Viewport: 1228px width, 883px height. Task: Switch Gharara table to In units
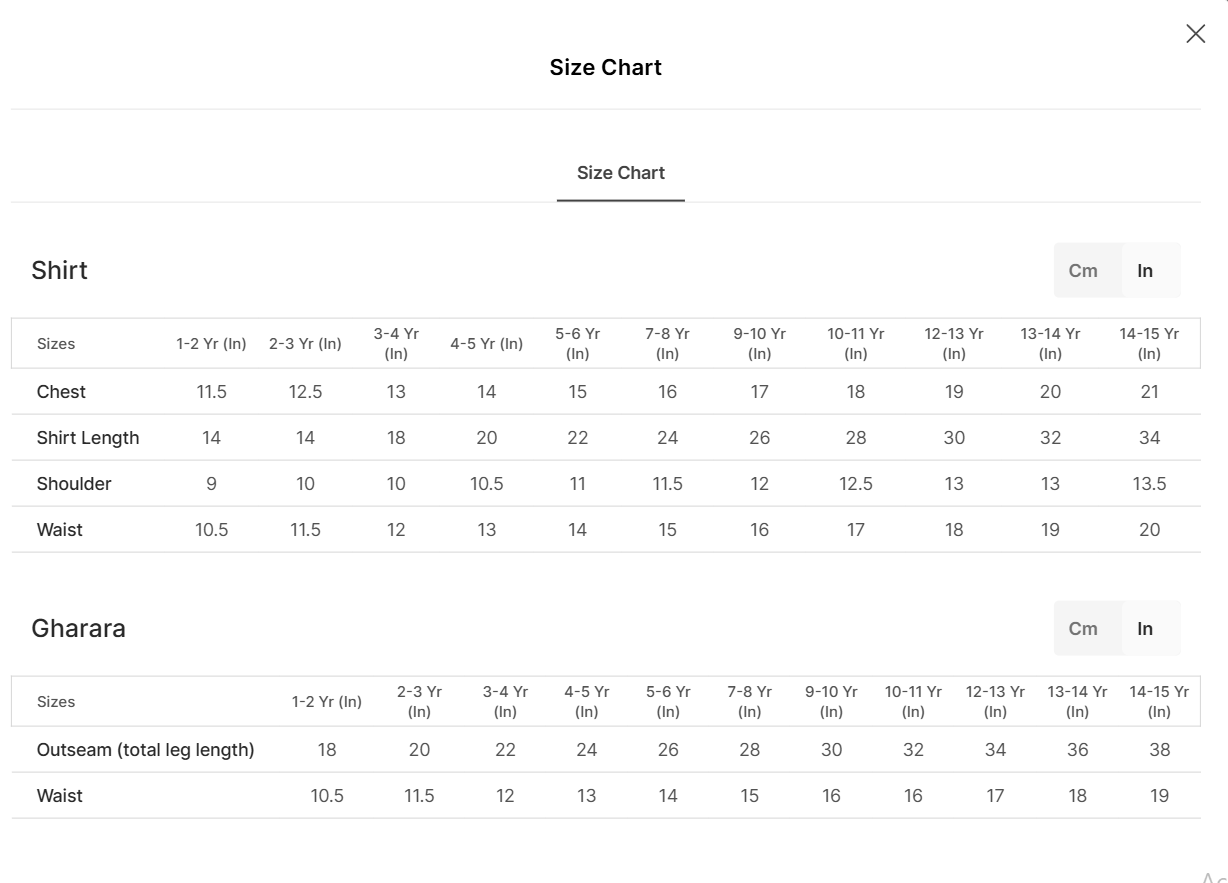[1145, 629]
